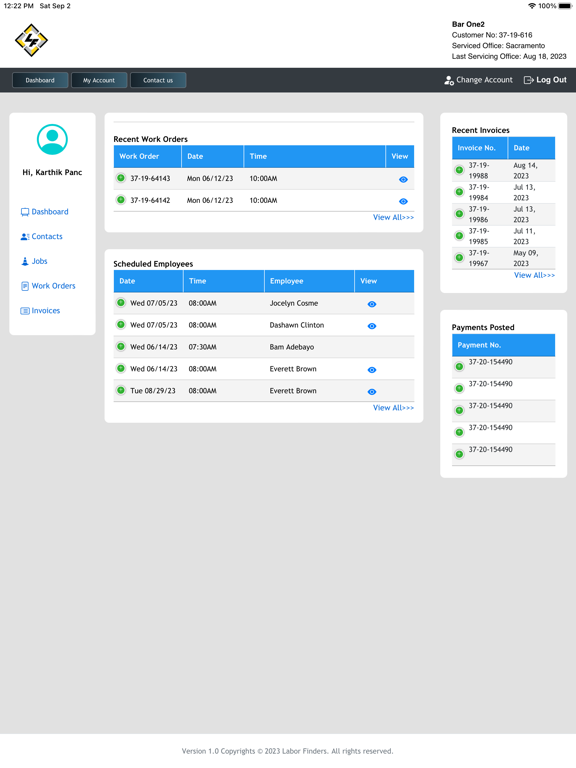
Task: Check the iPad battery indicator
Action: [565, 6]
